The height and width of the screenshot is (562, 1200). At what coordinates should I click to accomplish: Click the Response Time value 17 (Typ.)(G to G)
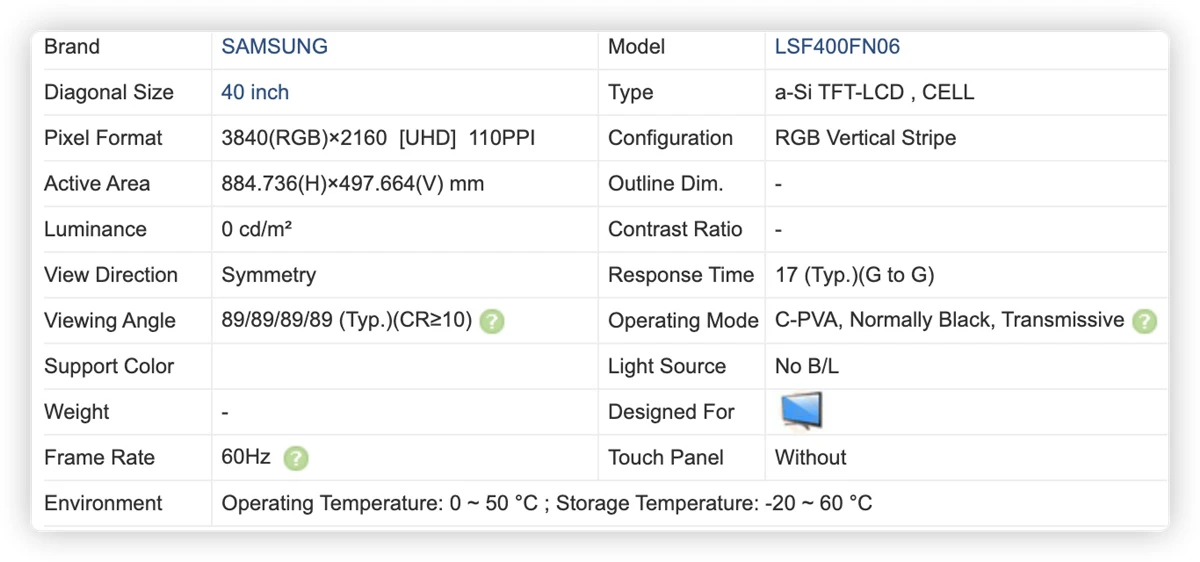(x=855, y=275)
